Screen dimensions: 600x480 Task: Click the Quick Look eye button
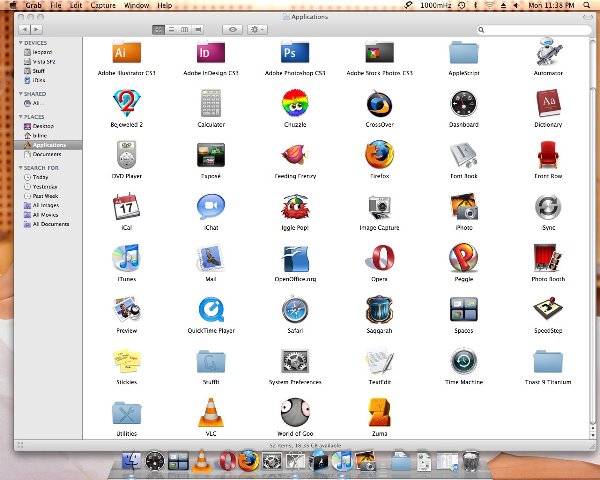[232, 29]
